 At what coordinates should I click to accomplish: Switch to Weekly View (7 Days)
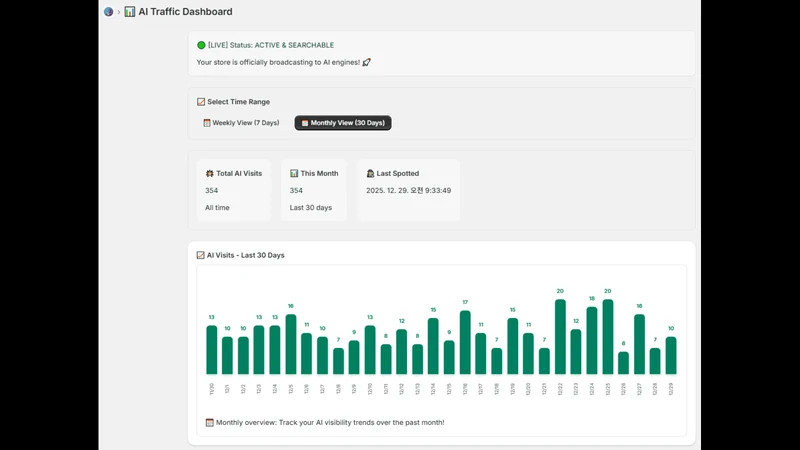click(x=241, y=123)
